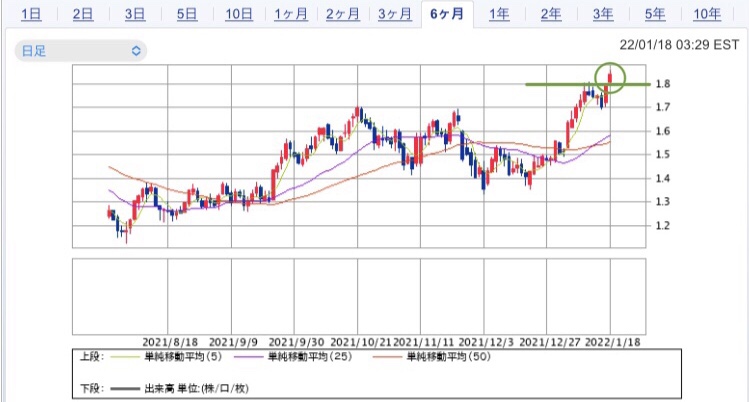Switch chart to the 2年 range
Viewport: 749px width, 402px height.
point(551,14)
